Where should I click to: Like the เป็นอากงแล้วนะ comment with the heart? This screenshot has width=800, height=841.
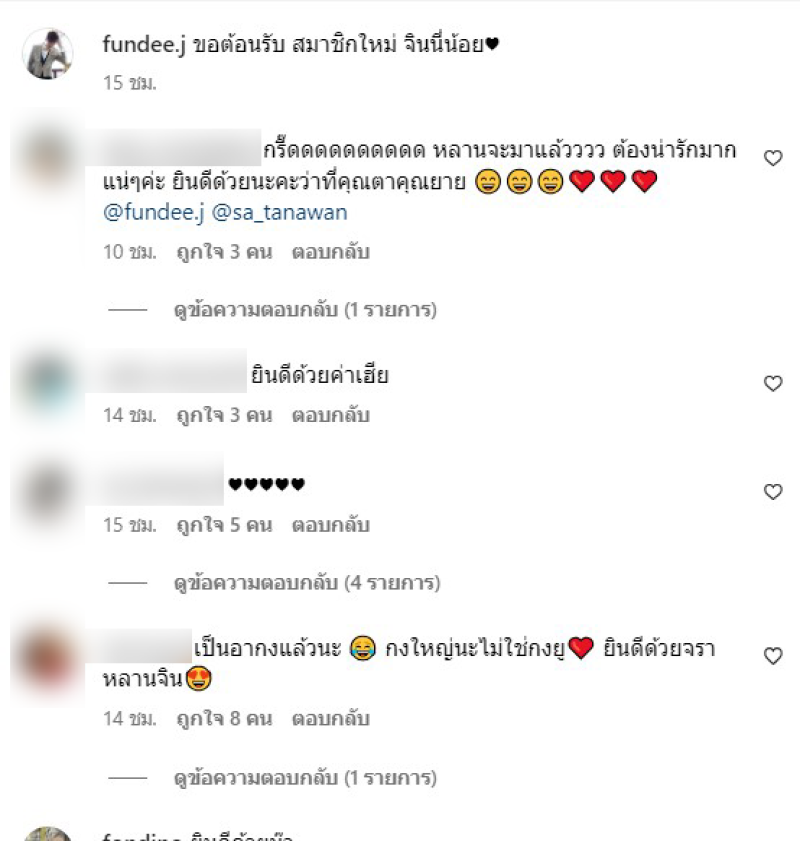pos(773,656)
